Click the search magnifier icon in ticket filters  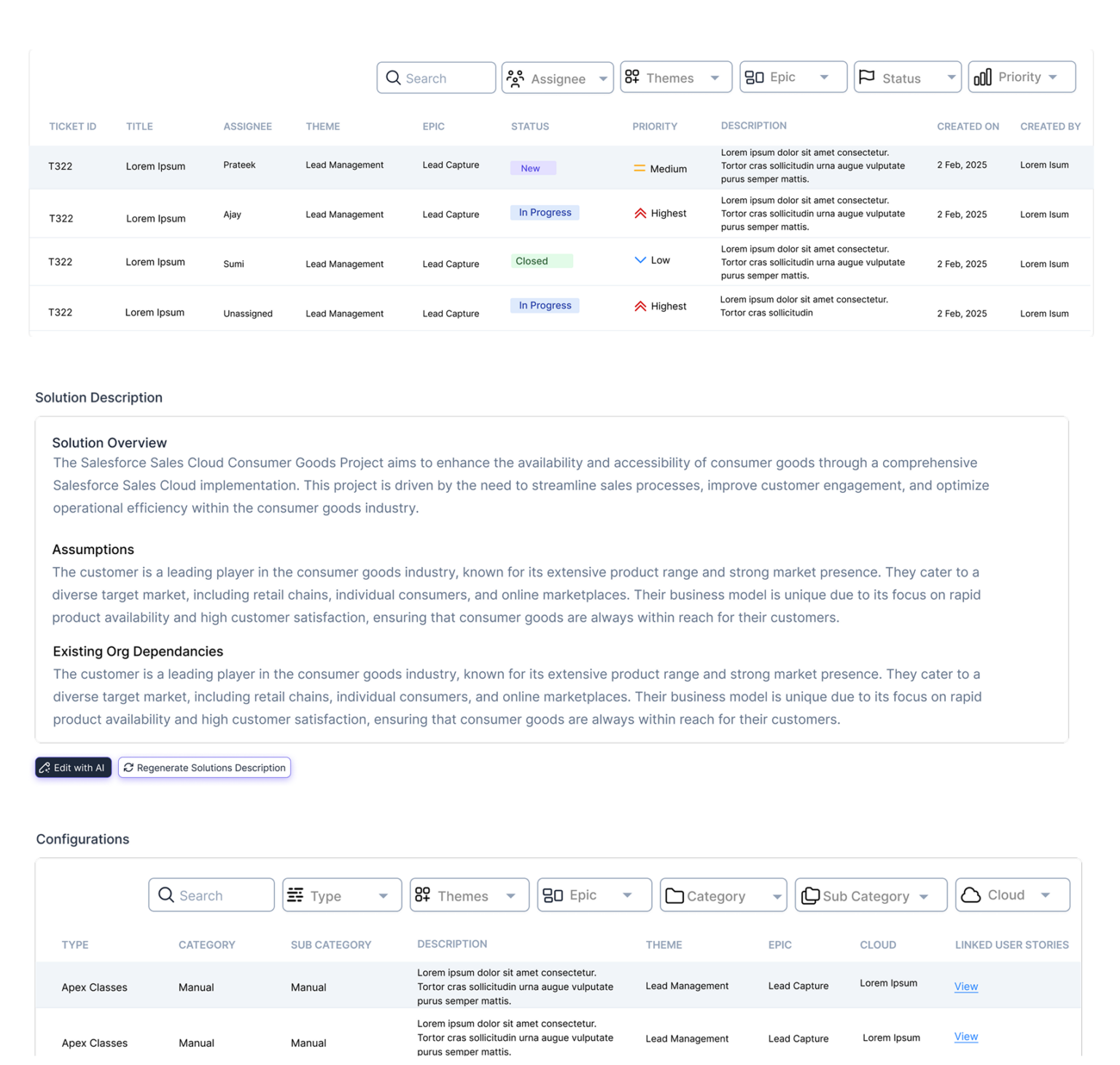pos(394,77)
